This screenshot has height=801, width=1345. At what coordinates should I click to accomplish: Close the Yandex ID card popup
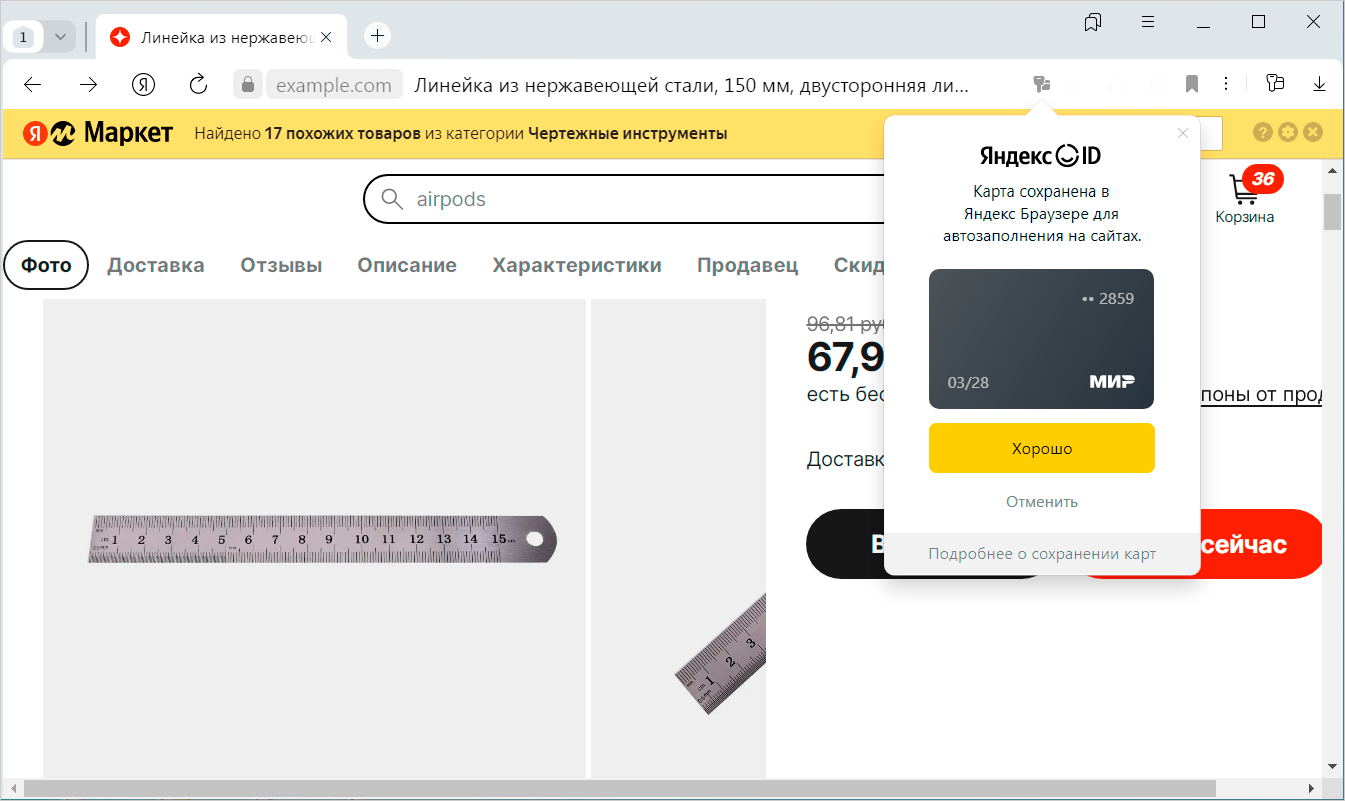point(1183,133)
